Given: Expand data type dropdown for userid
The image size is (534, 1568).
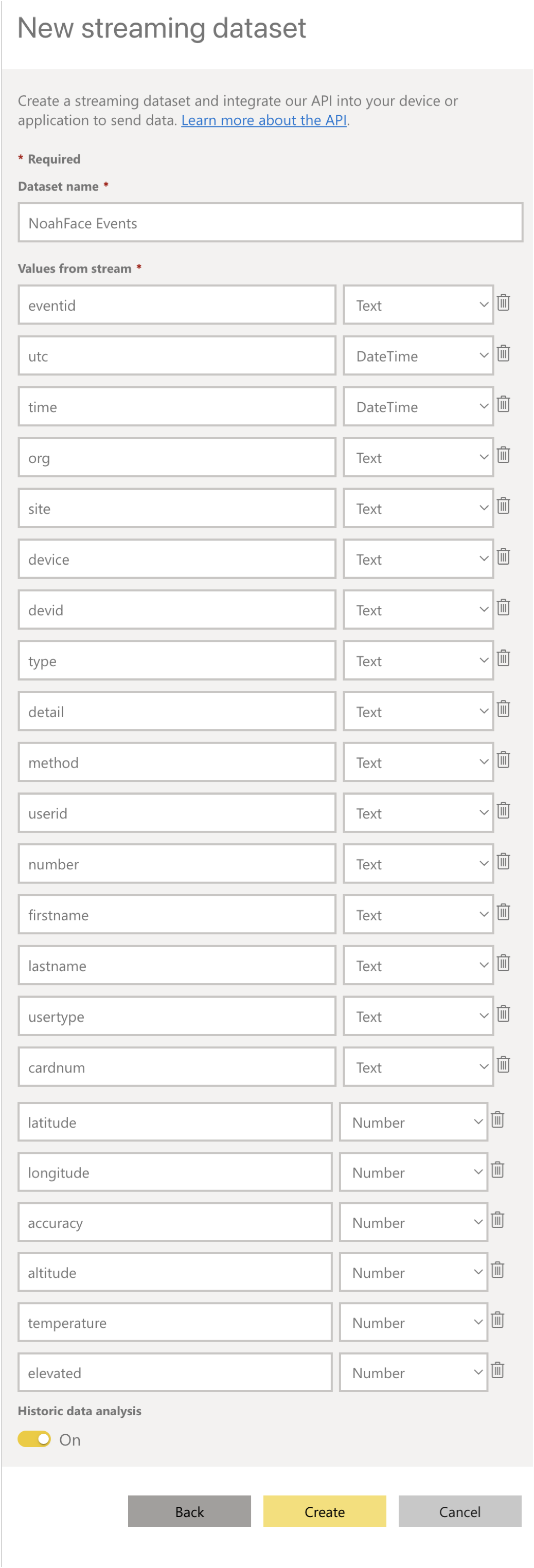Looking at the screenshot, I should click(x=418, y=813).
